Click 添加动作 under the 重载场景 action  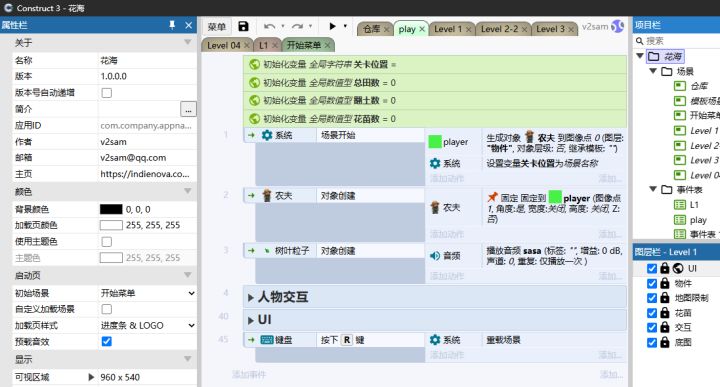pyautogui.click(x=447, y=355)
